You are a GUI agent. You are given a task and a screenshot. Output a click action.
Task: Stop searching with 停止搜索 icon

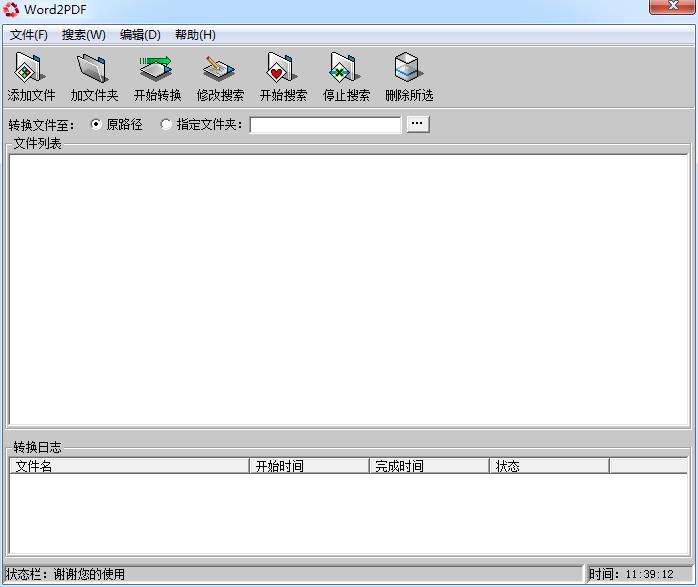345,70
